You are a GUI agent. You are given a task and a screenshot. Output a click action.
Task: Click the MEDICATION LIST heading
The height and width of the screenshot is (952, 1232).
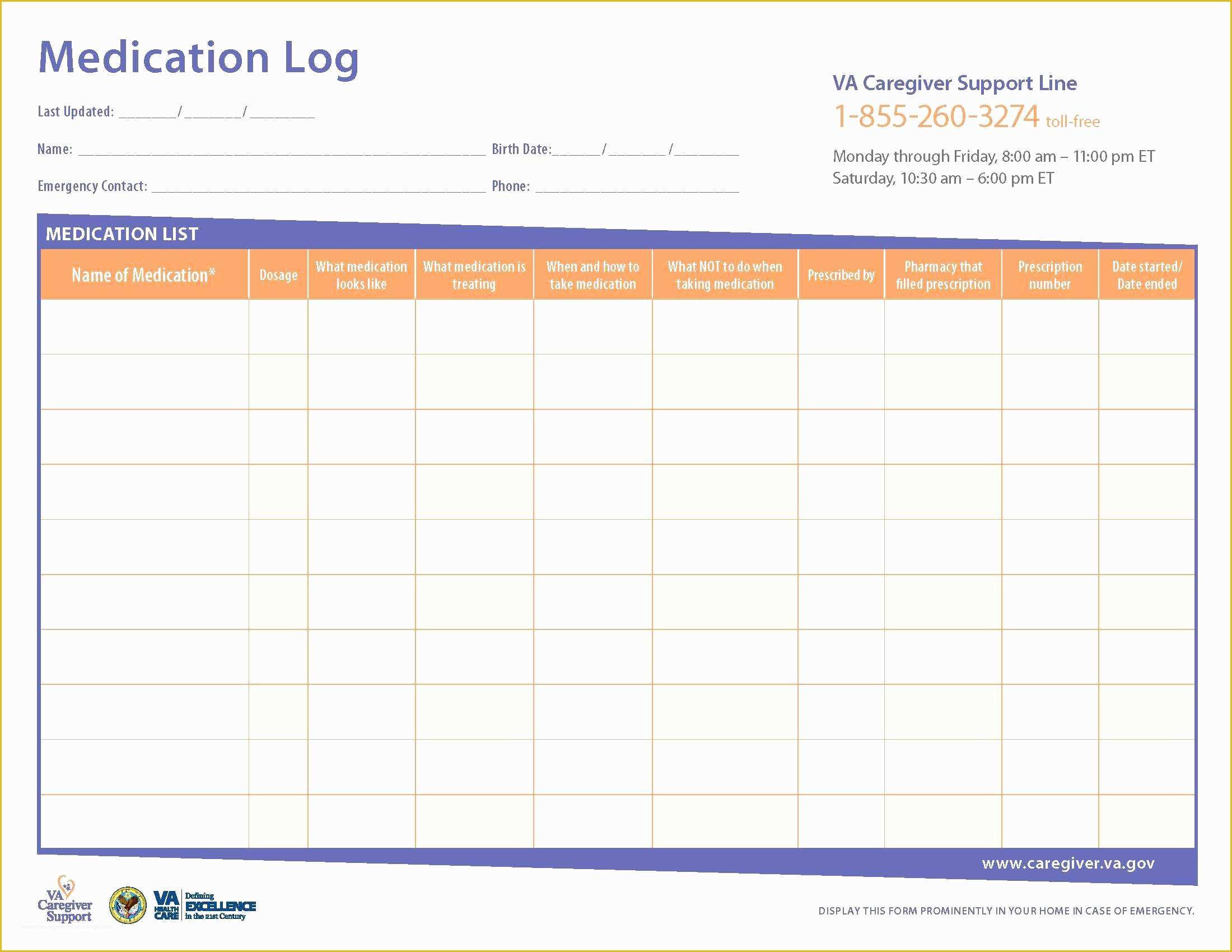click(122, 234)
